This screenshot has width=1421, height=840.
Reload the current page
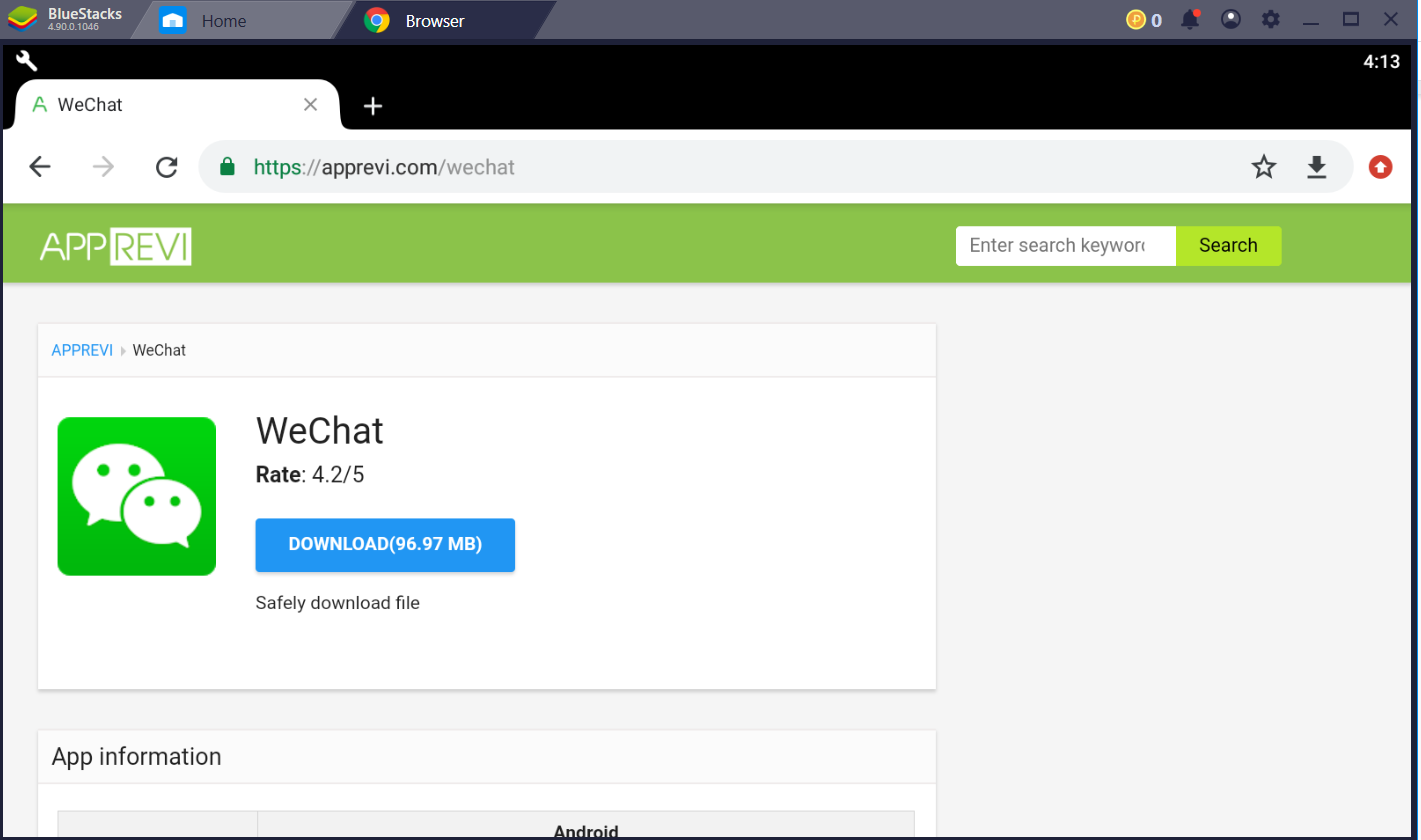(x=167, y=167)
